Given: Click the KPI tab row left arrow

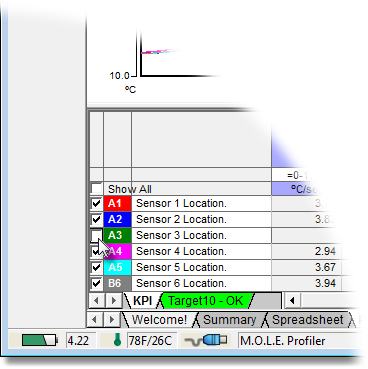Looking at the screenshot, I should coord(96,301).
